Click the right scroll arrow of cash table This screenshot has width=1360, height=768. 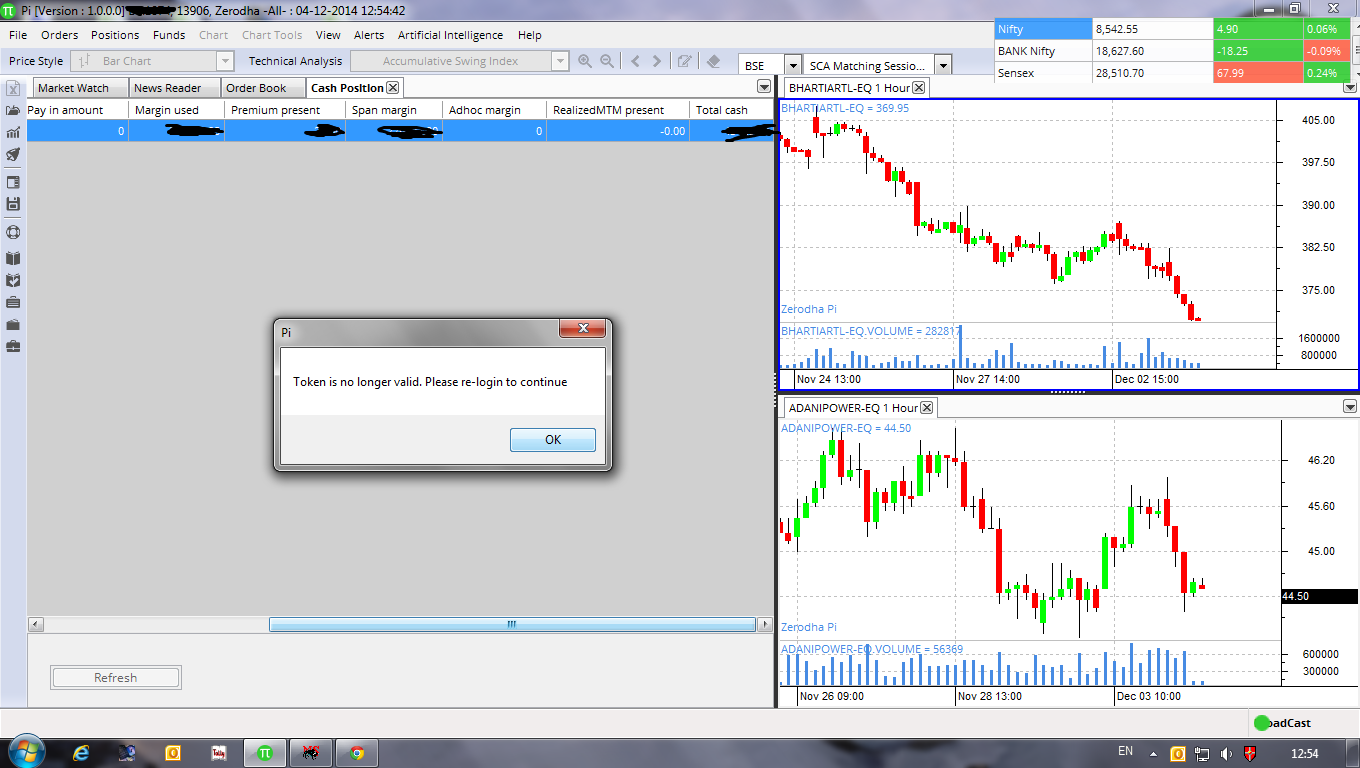pos(765,624)
